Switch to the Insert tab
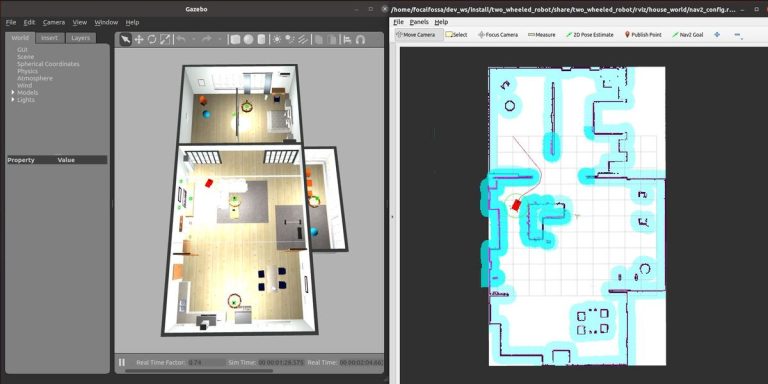The width and height of the screenshot is (768, 384). [49, 38]
